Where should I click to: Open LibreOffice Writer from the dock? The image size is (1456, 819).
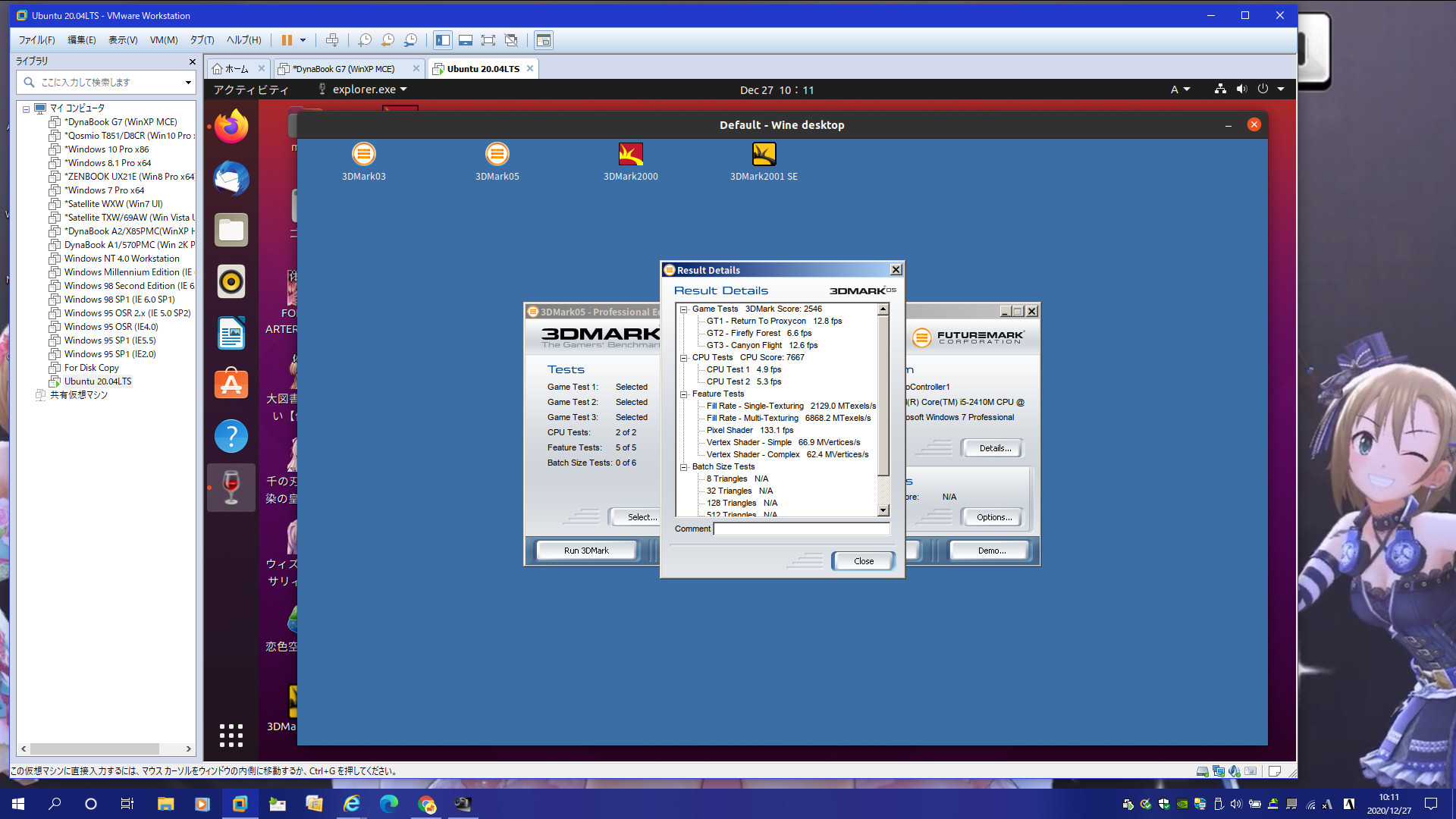coord(231,333)
